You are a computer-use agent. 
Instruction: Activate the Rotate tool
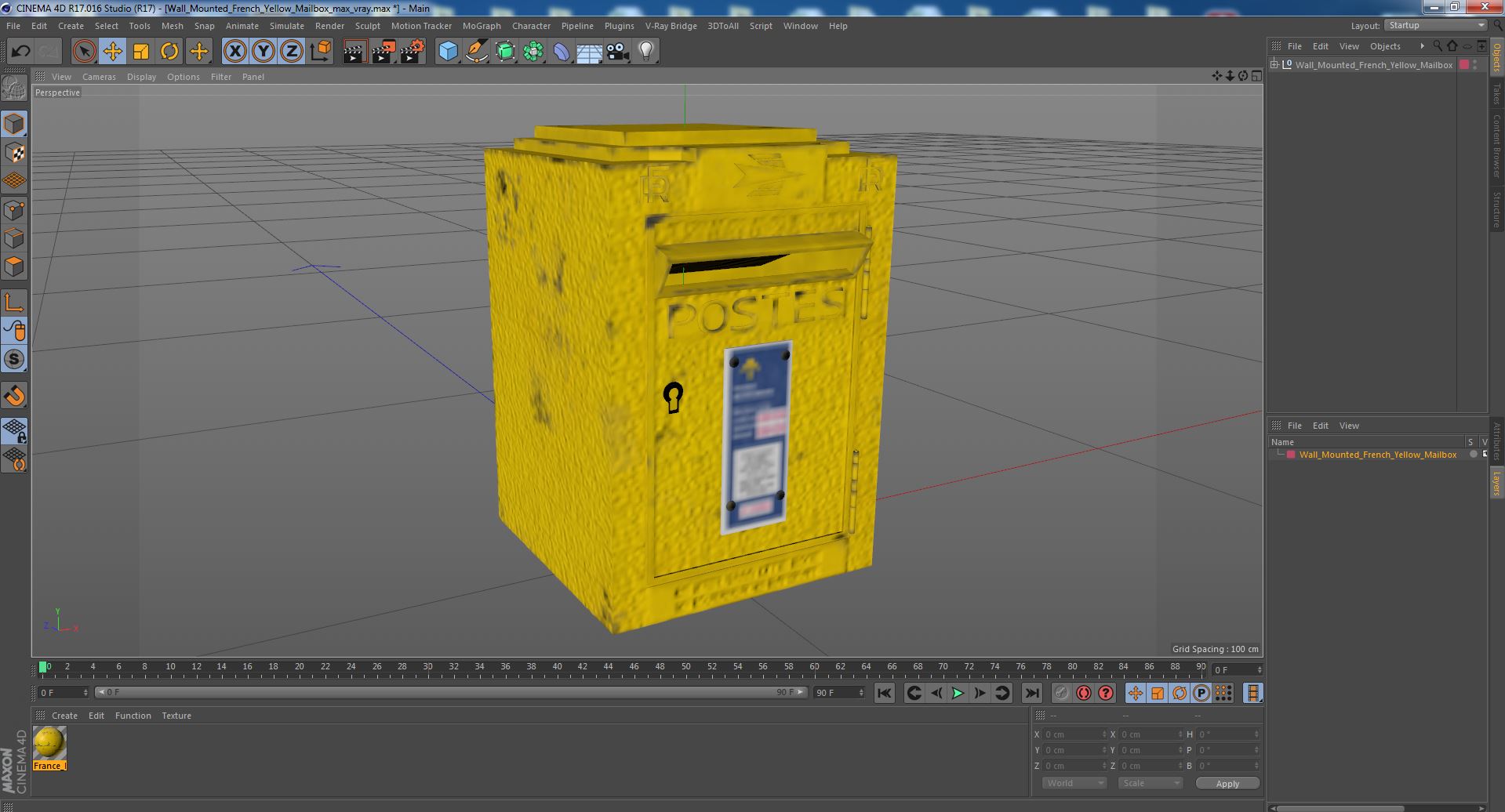click(x=169, y=52)
